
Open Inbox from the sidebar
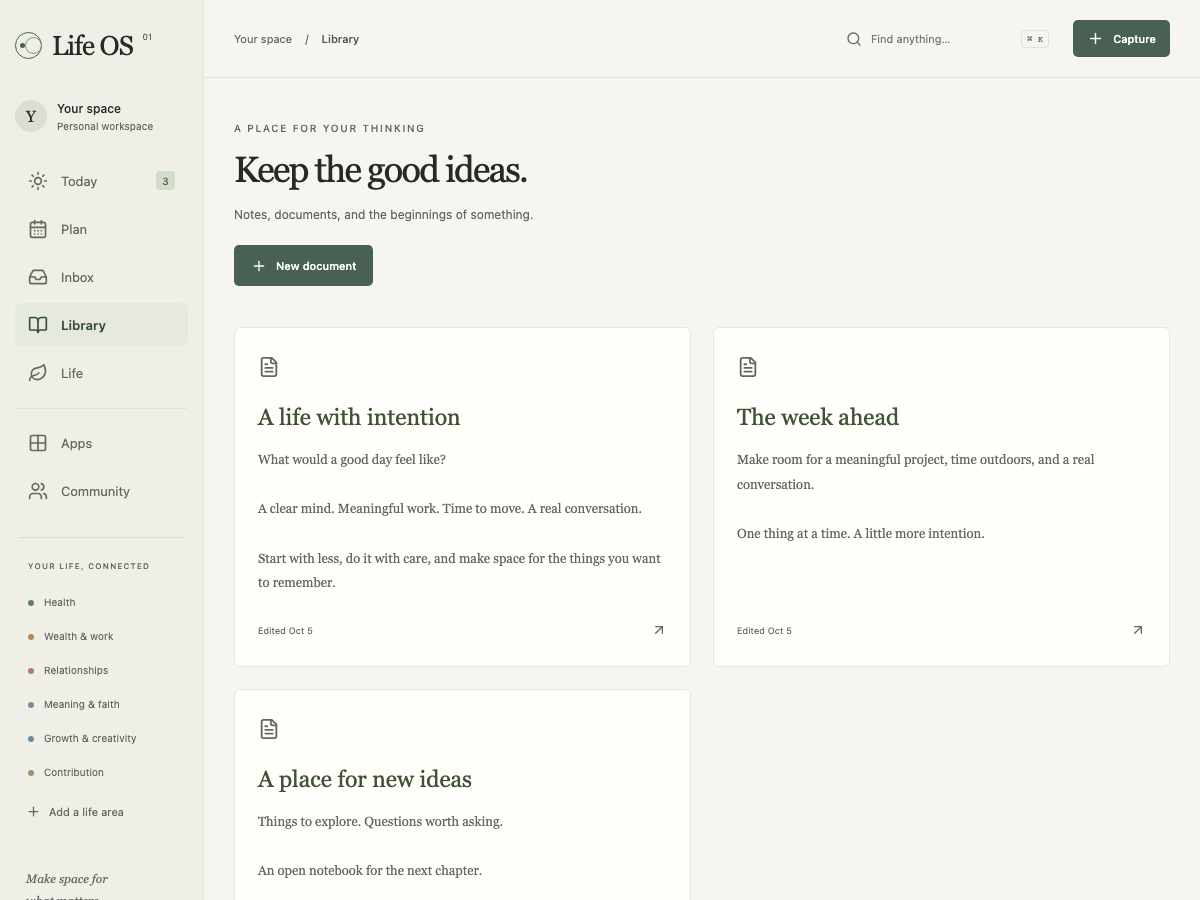point(101,277)
